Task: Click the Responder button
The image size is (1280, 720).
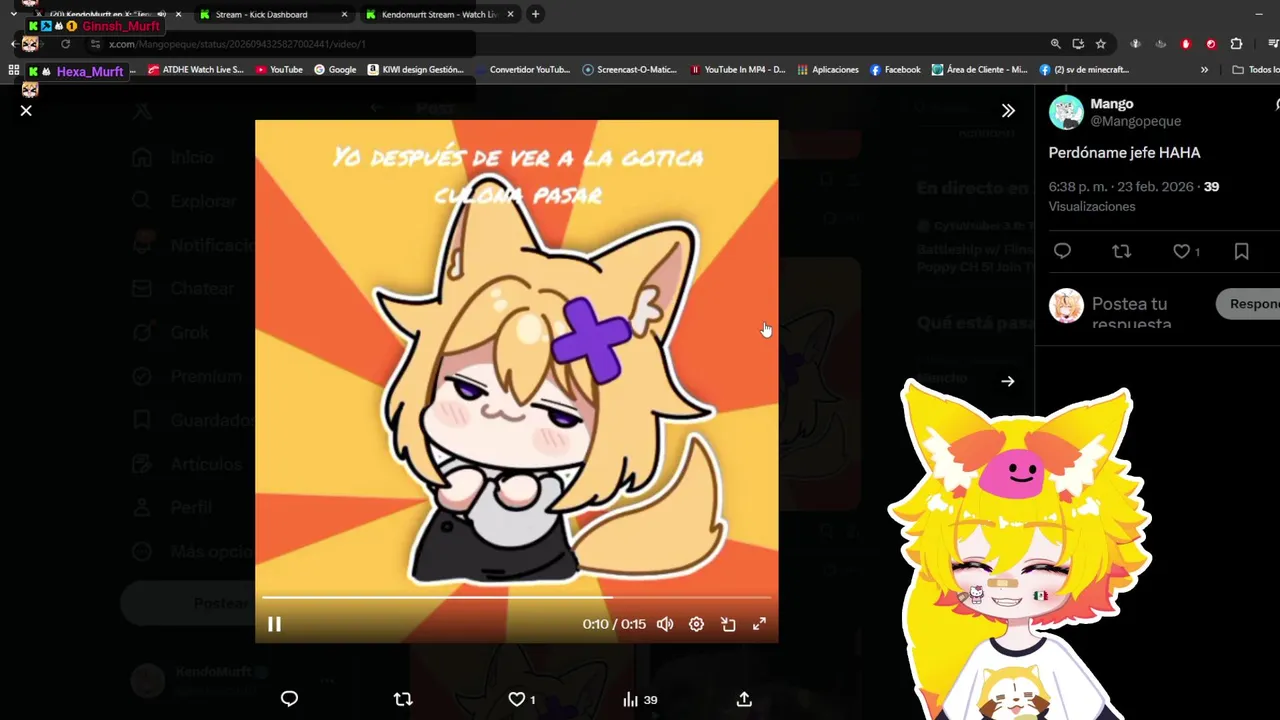Action: tap(1249, 304)
